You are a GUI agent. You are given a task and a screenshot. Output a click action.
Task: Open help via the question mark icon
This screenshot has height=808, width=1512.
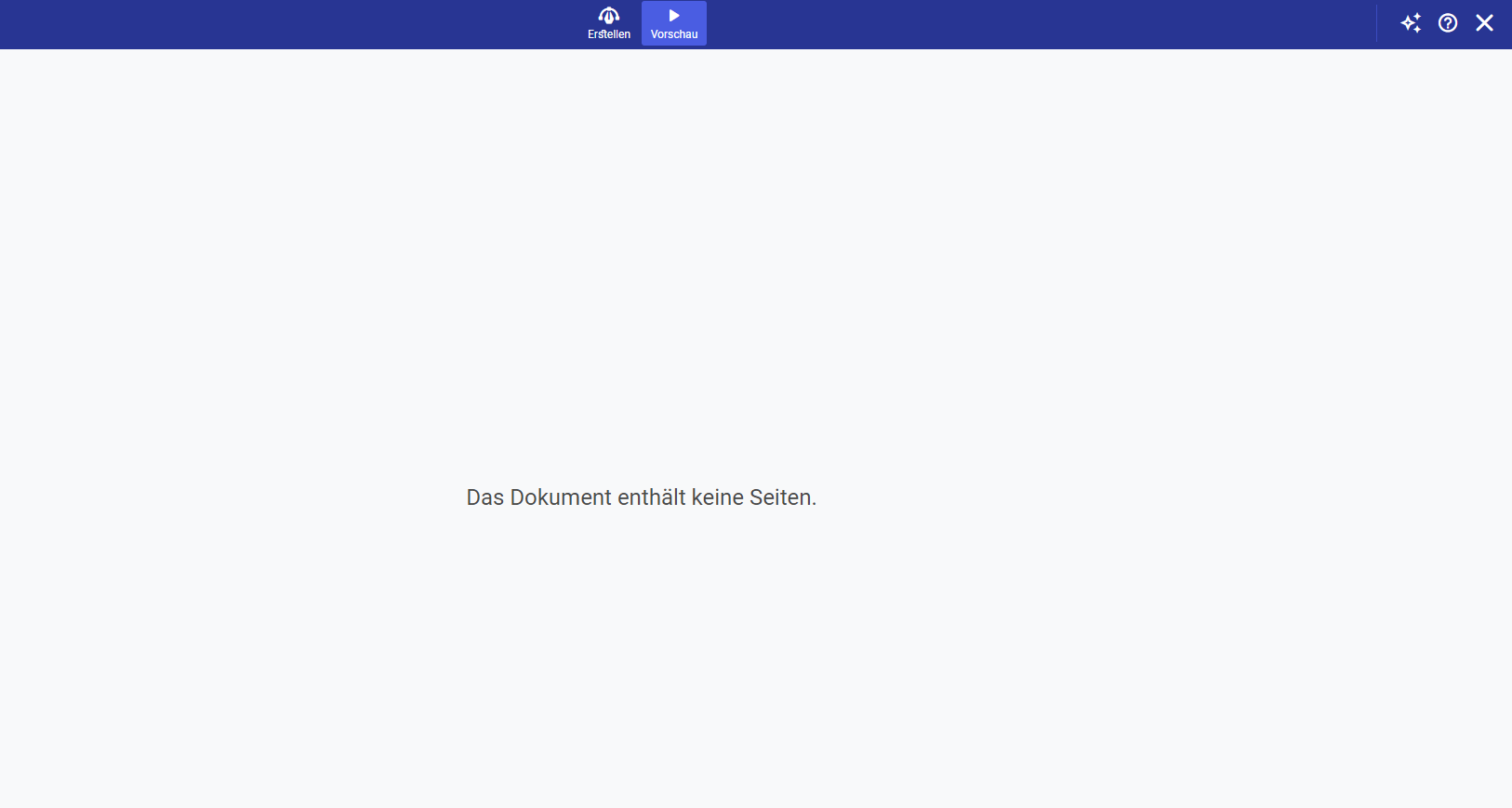tap(1448, 23)
